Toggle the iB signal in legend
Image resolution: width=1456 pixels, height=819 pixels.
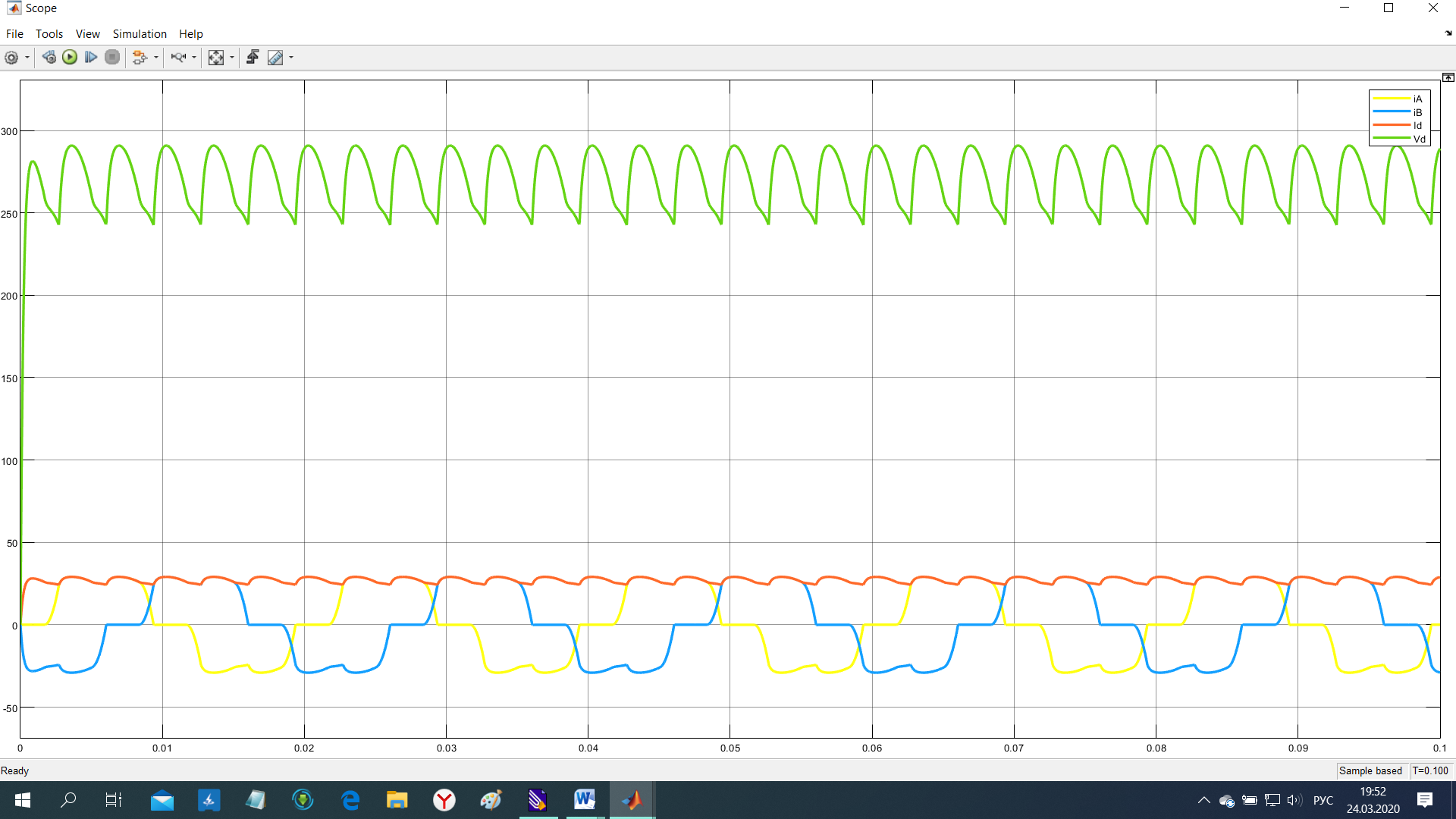[1417, 113]
